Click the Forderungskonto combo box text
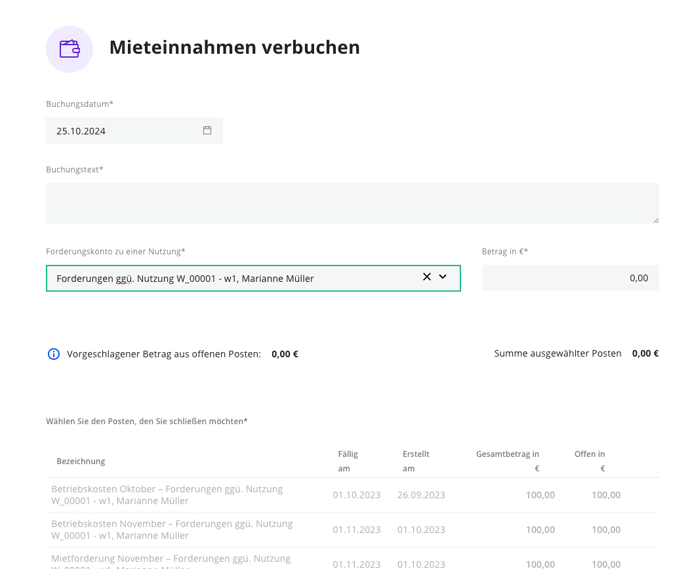 coord(185,279)
